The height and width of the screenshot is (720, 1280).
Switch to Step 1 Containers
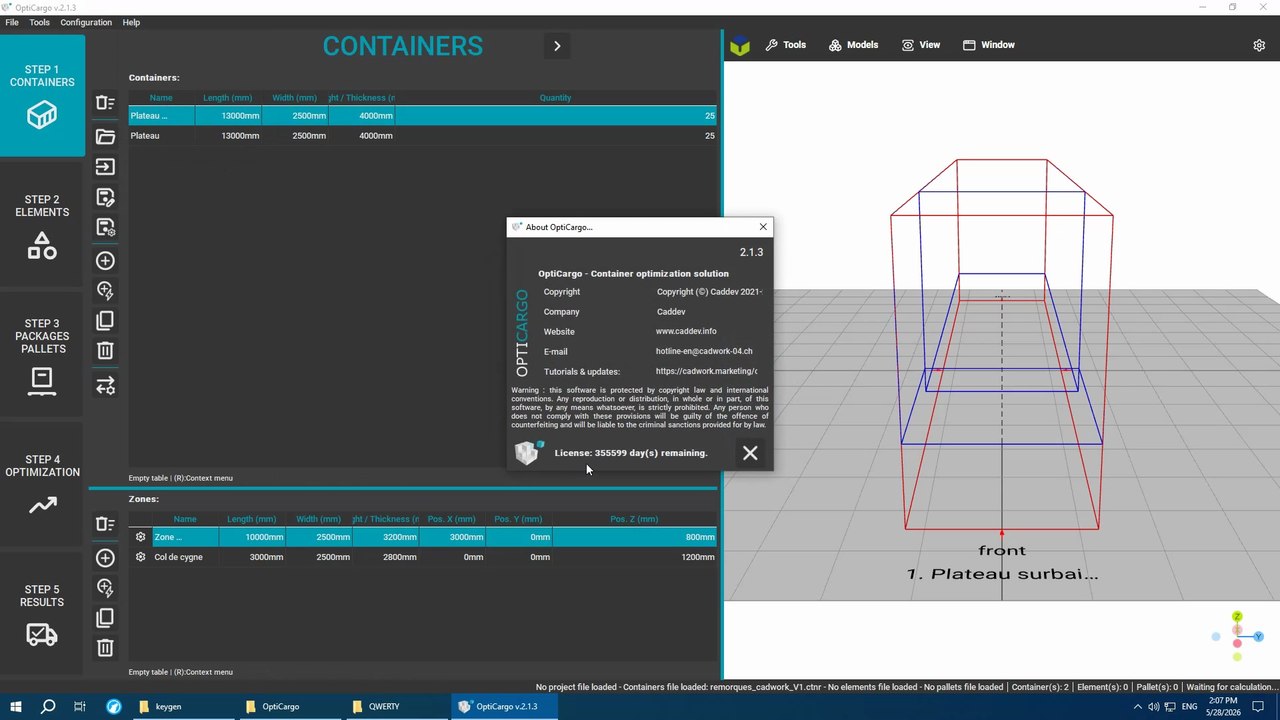click(x=42, y=96)
